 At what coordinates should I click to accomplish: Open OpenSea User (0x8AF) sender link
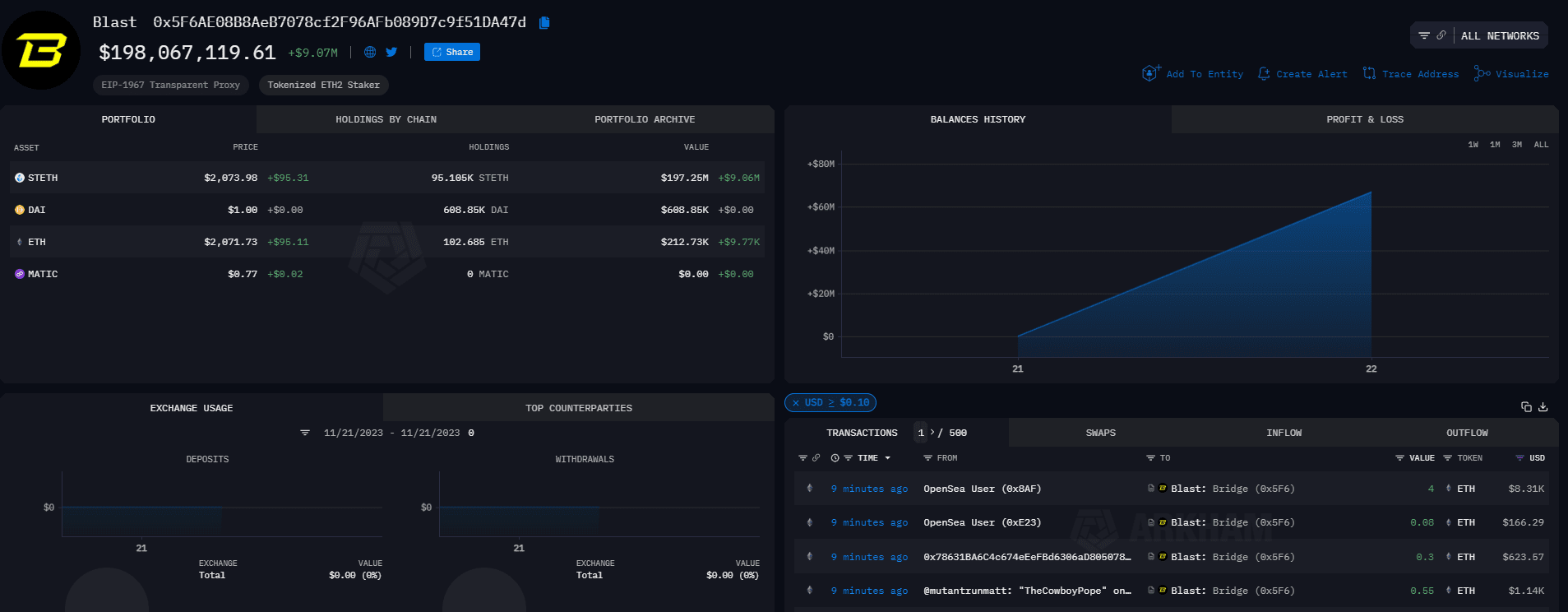pyautogui.click(x=982, y=489)
